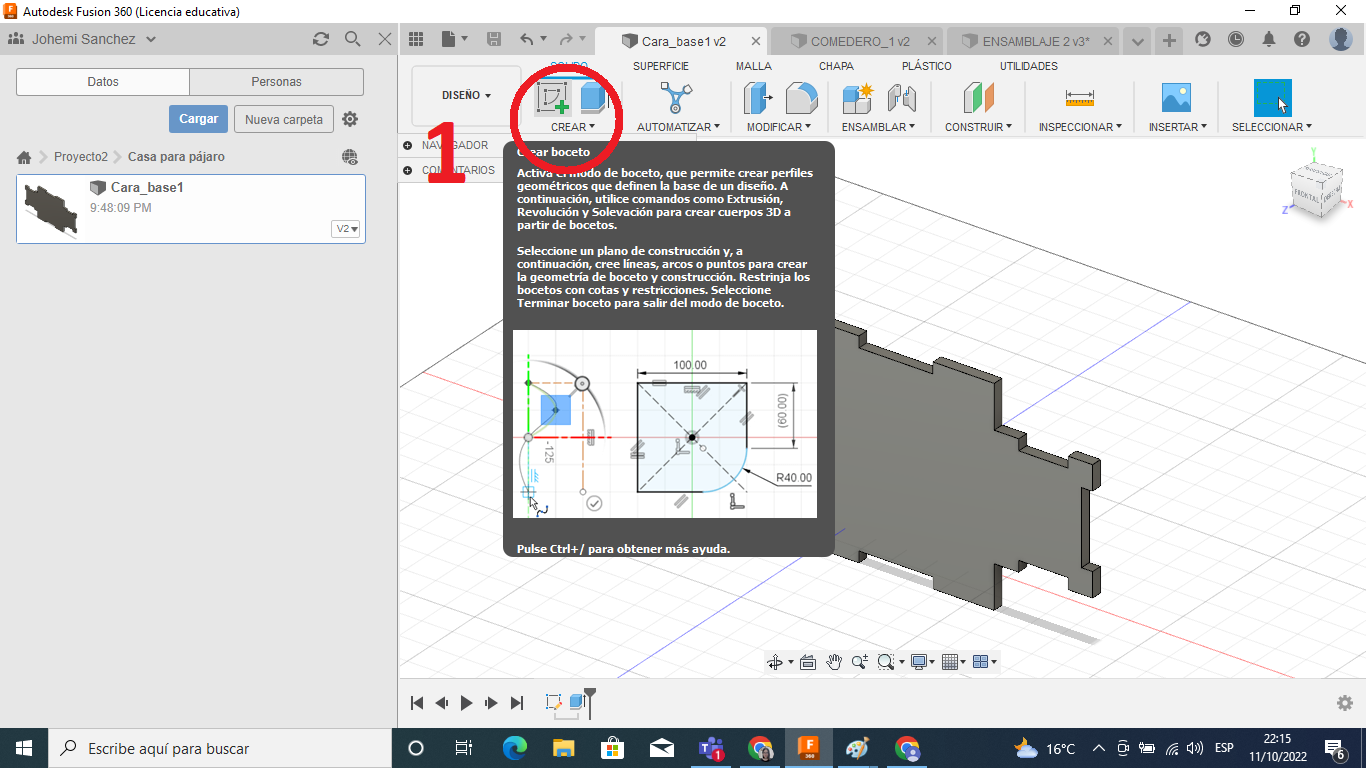
Task: Click the Create Sketch tool icon
Action: pos(553,97)
